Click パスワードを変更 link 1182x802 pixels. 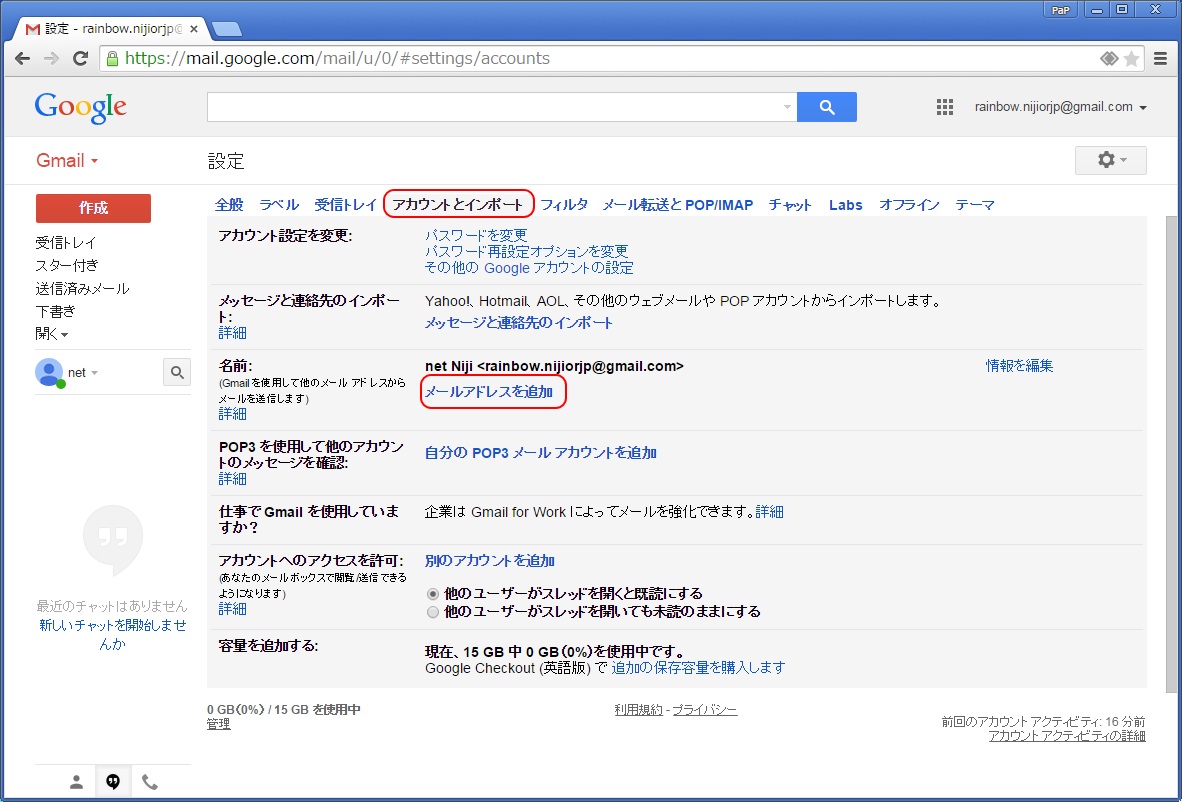pos(476,236)
